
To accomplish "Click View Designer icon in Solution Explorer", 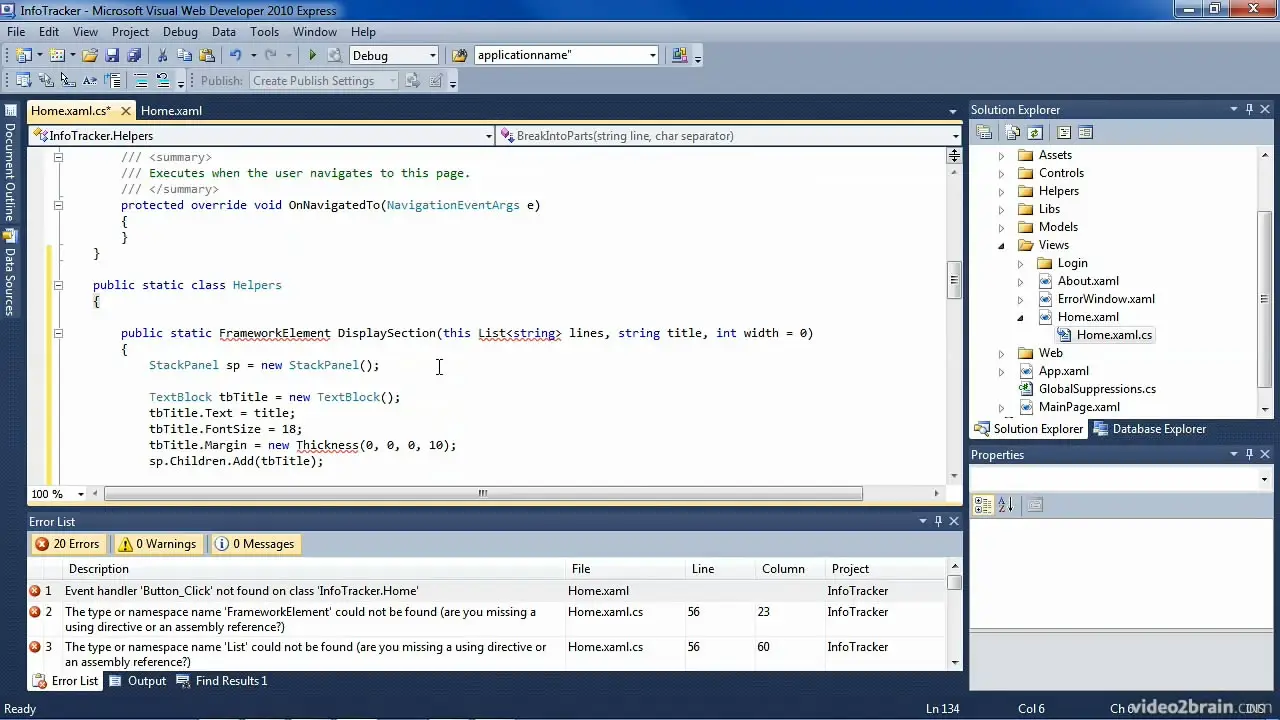I will pyautogui.click(x=1086, y=132).
